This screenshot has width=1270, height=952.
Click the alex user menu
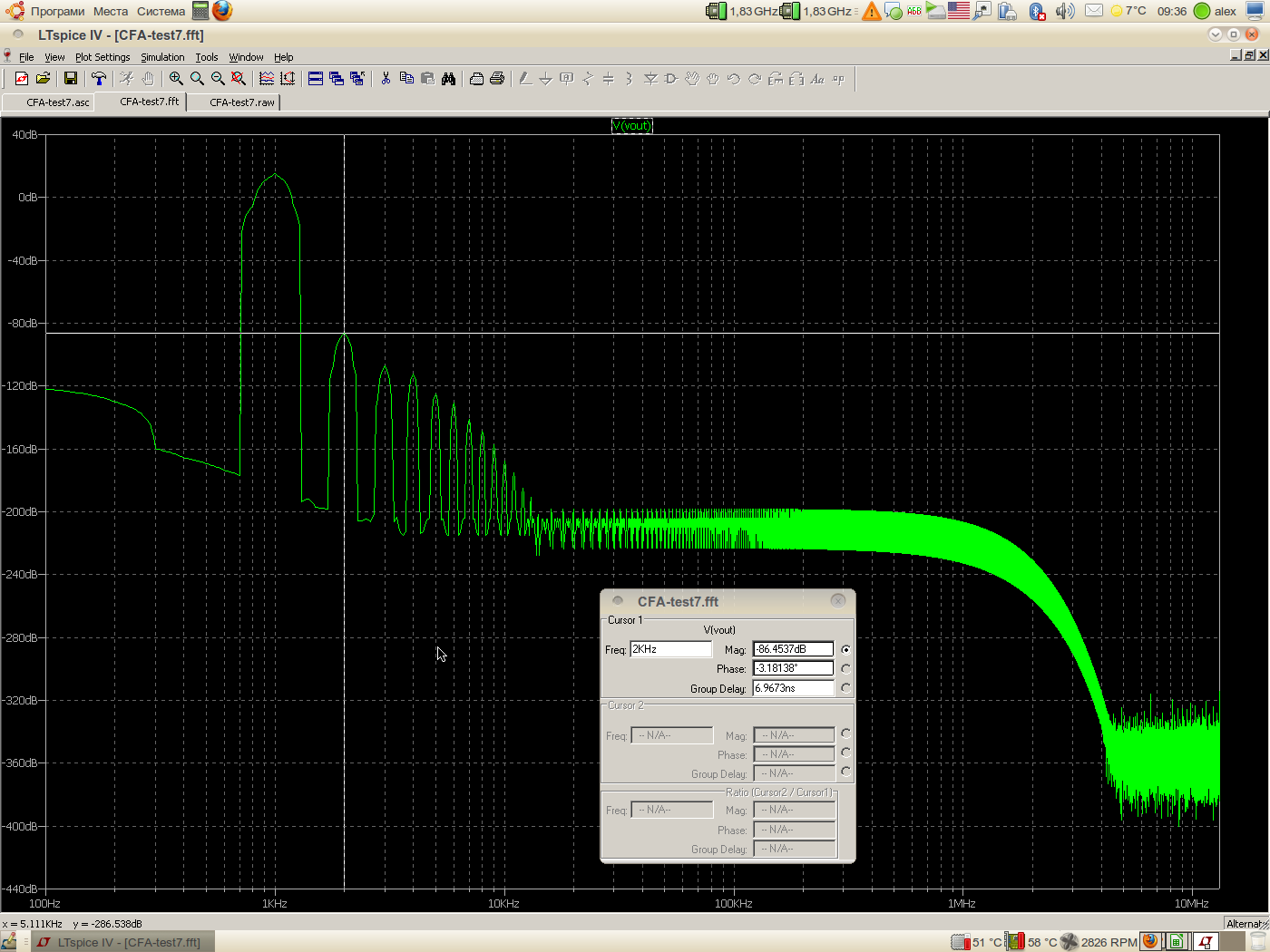(x=1216, y=11)
